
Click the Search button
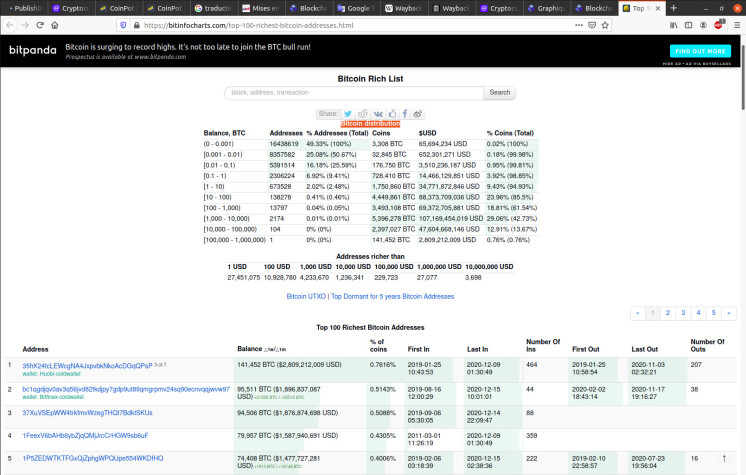500,92
